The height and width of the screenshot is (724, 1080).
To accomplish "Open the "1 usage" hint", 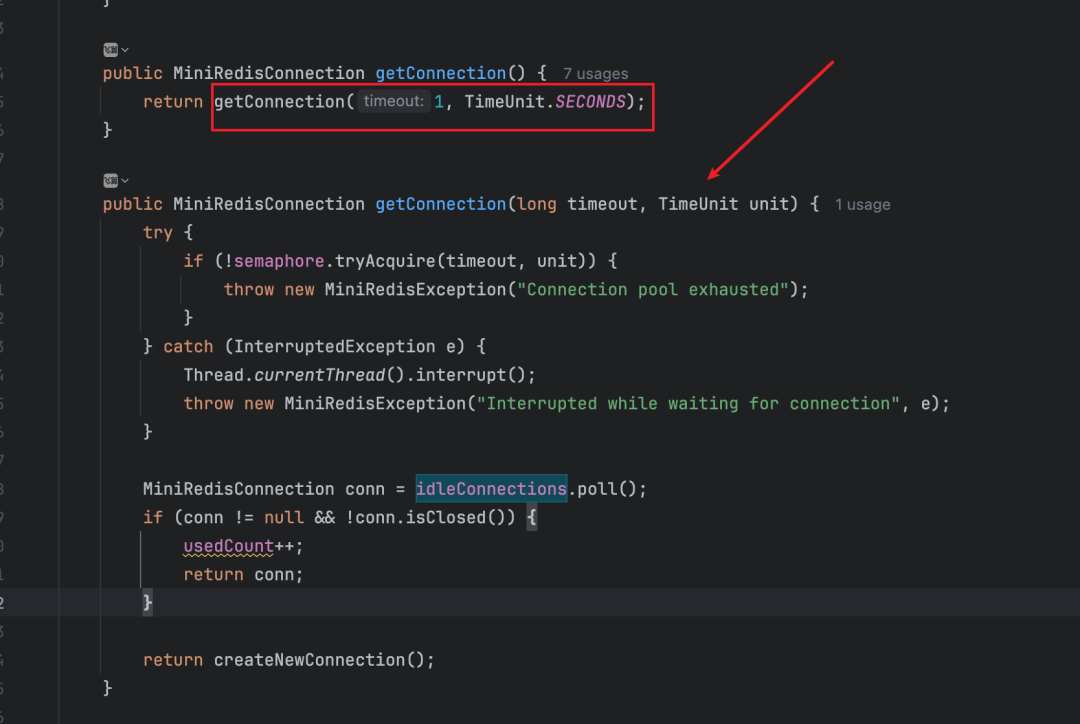I will (x=862, y=205).
